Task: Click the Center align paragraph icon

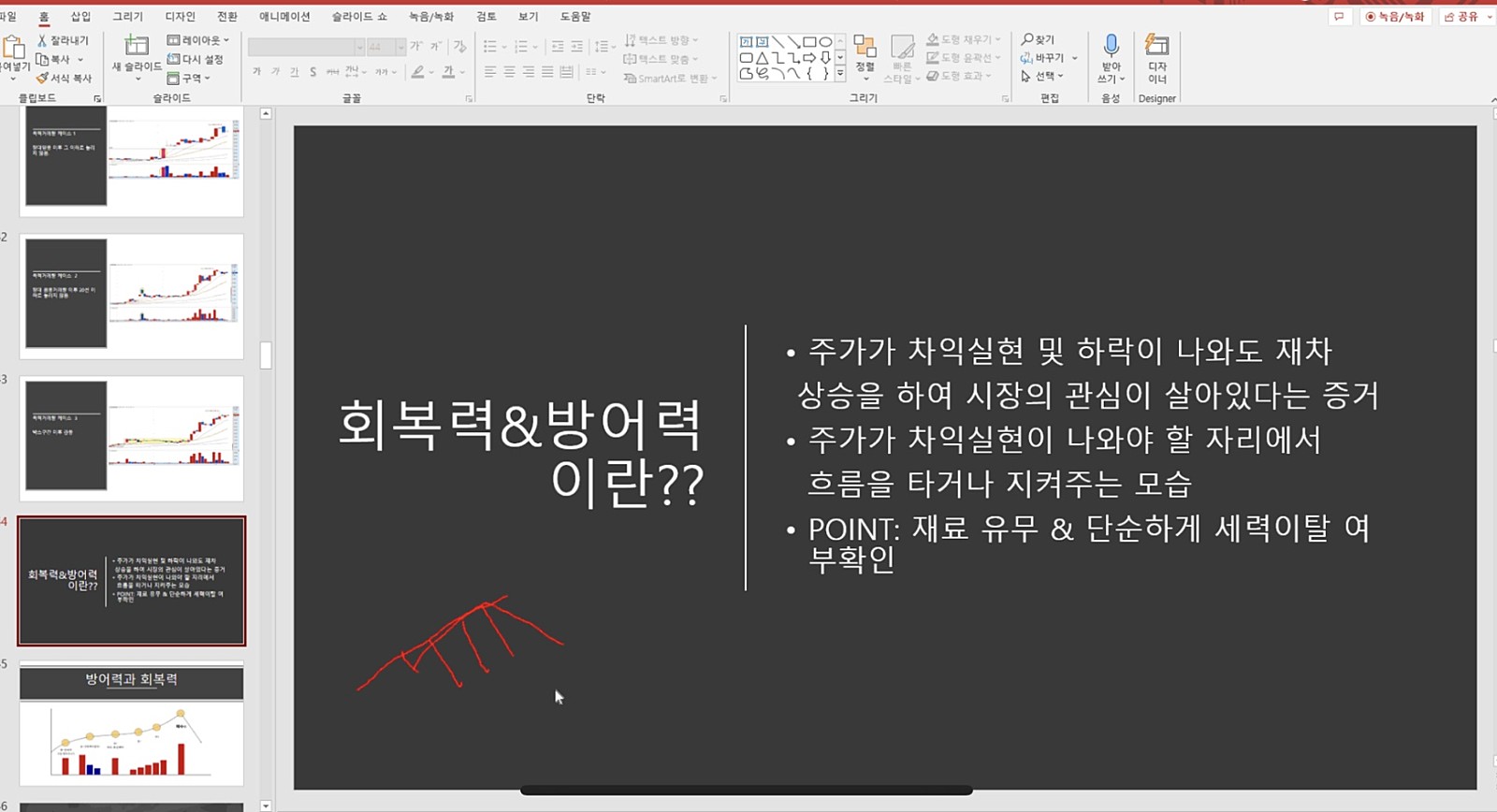Action: click(509, 72)
